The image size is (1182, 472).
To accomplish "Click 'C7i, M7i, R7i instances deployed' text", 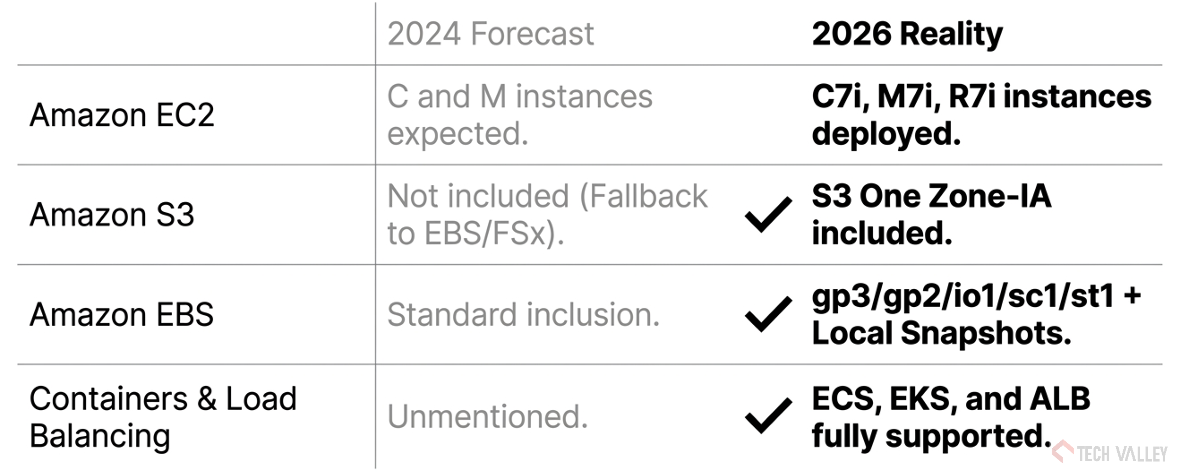I will pyautogui.click(x=981, y=115).
